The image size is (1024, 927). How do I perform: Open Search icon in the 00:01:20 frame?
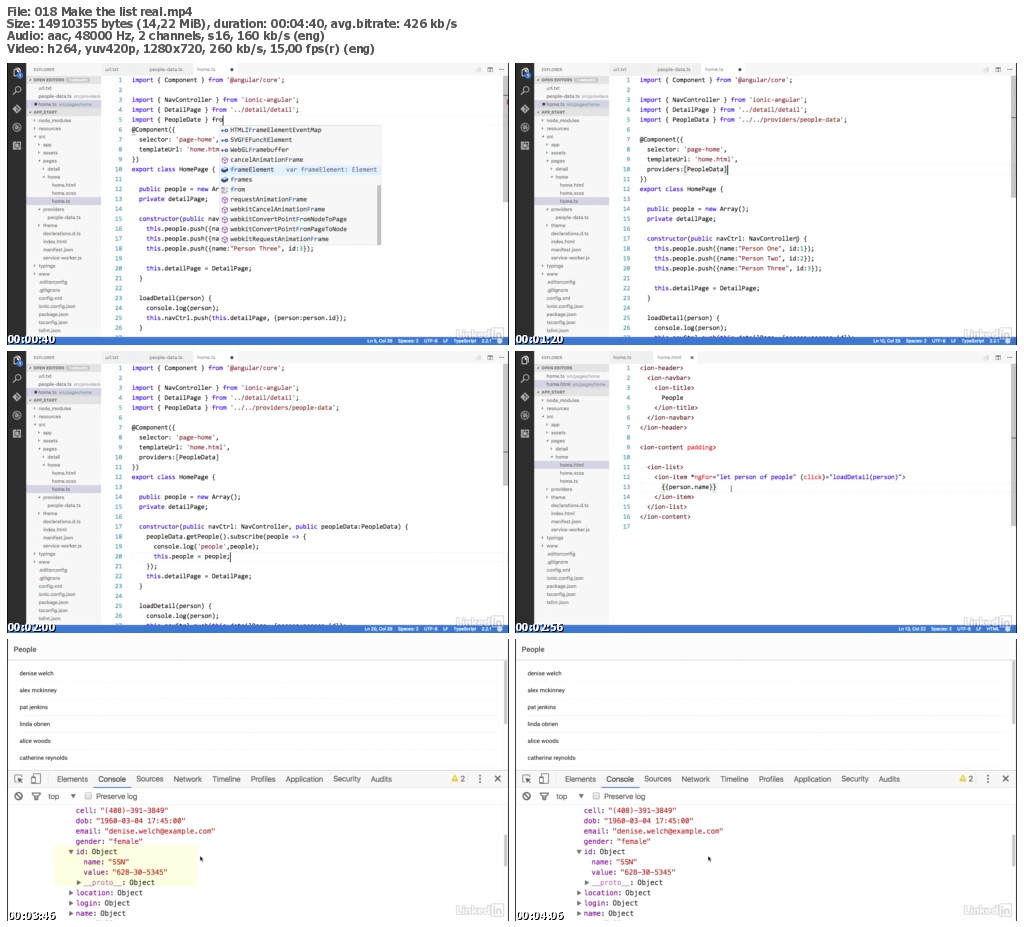click(525, 90)
